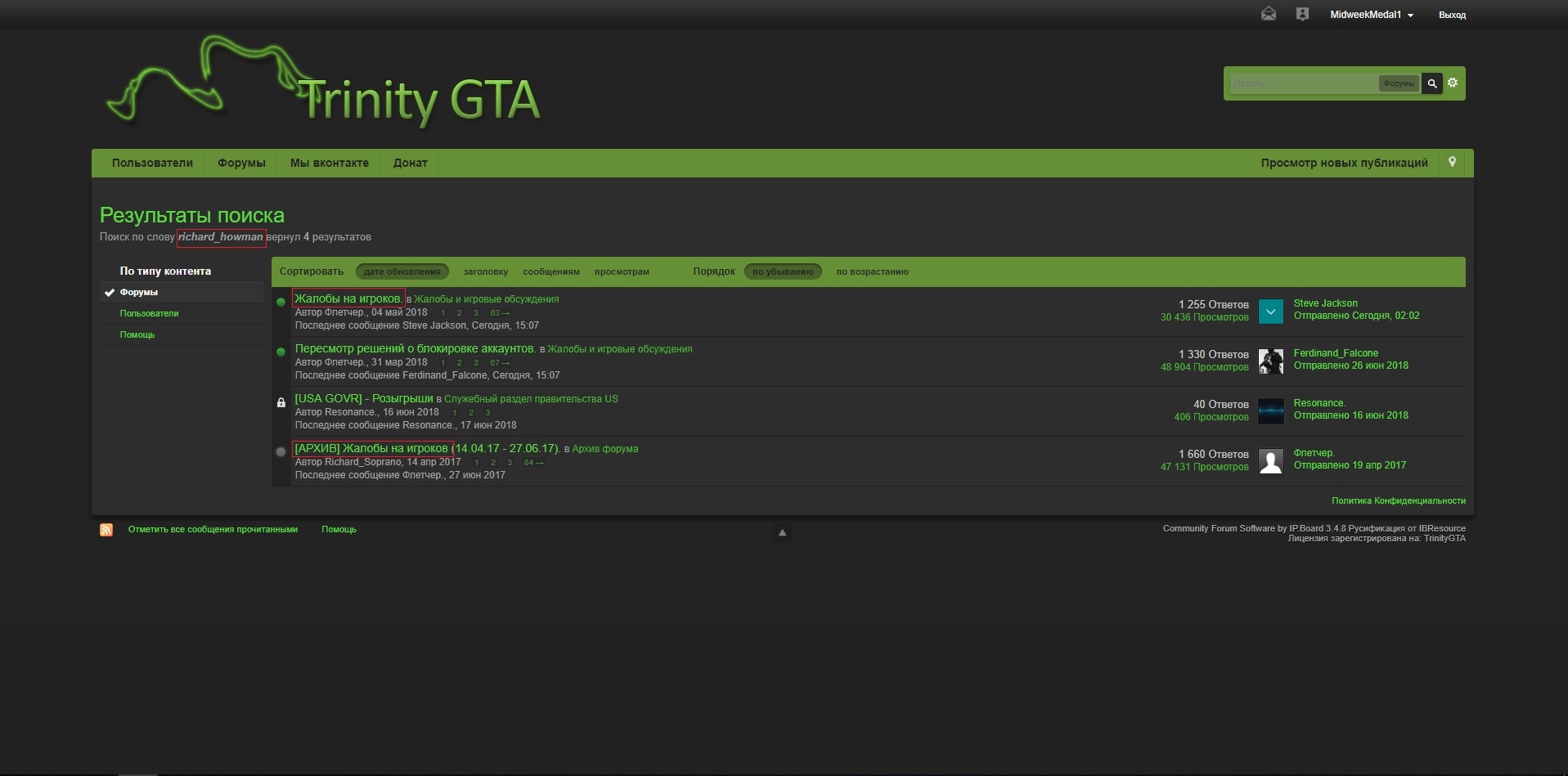Click the Выход logout link
Viewport: 1568px width, 776px height.
[1452, 15]
